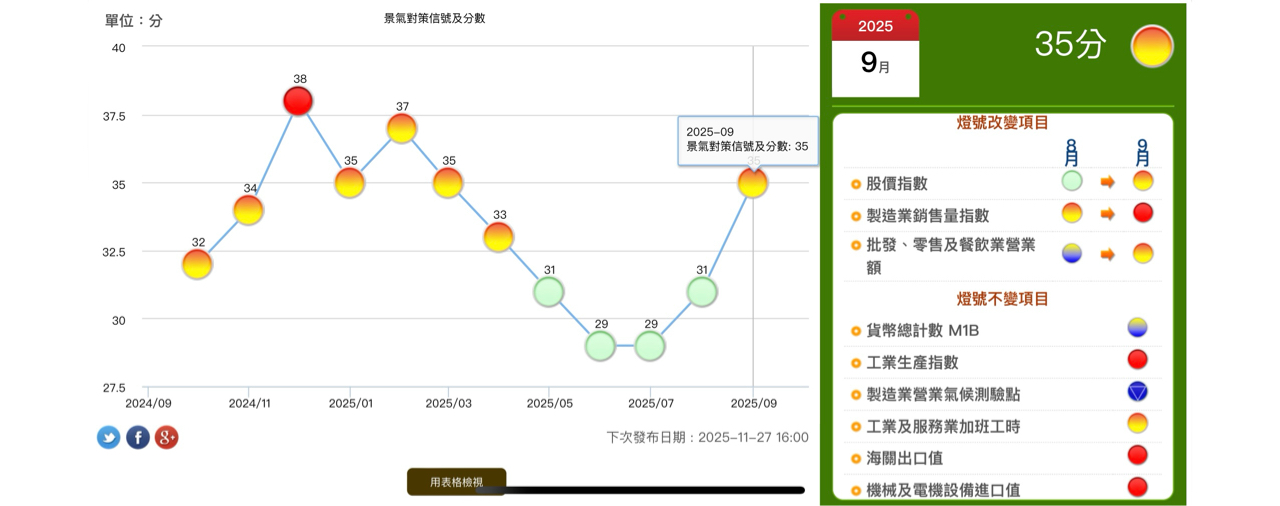1280x506 pixels.
Task: Select the 2025/08 green point valued 31
Action: (x=702, y=292)
